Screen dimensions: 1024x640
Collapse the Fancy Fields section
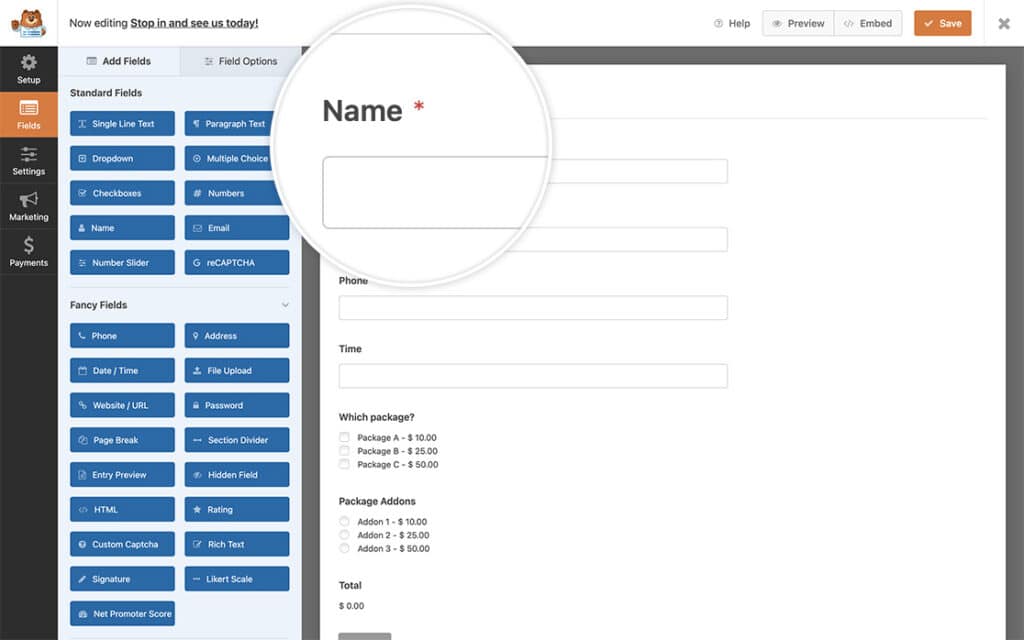point(284,304)
